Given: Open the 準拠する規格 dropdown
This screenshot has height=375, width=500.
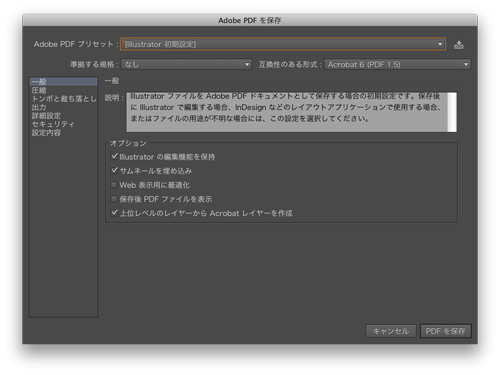Looking at the screenshot, I should click(187, 64).
